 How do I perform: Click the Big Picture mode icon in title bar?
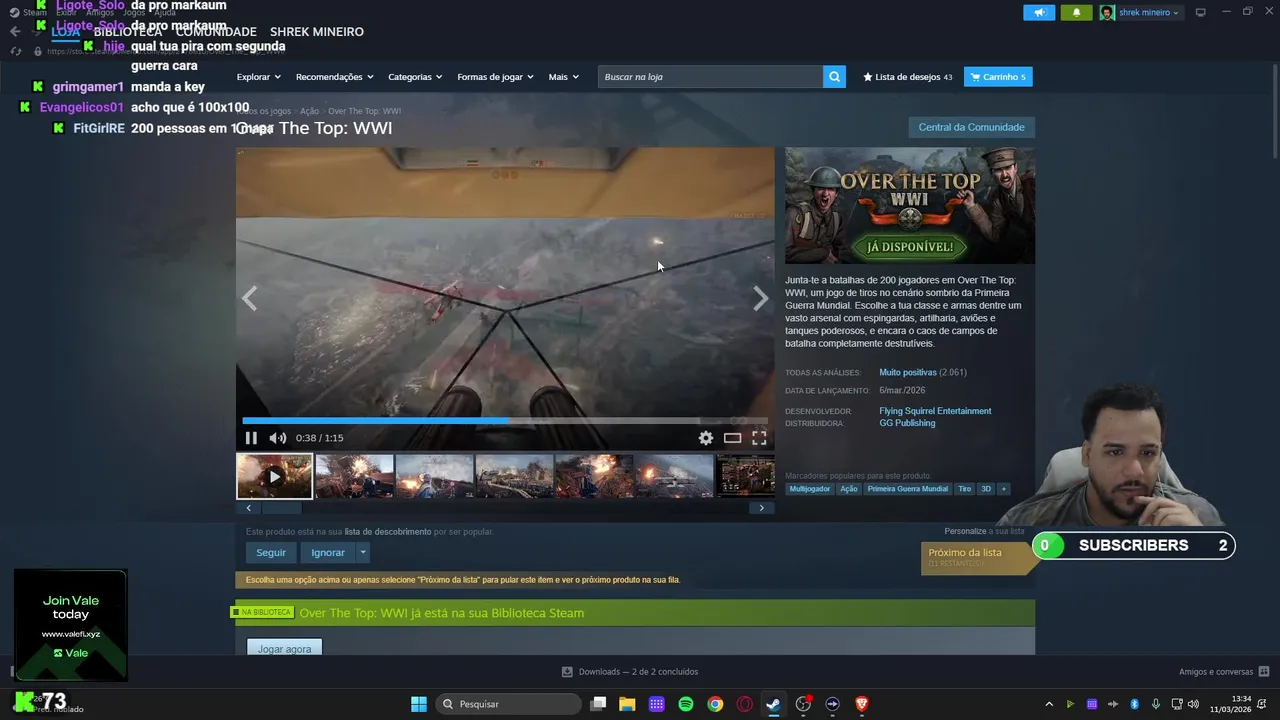point(1200,12)
